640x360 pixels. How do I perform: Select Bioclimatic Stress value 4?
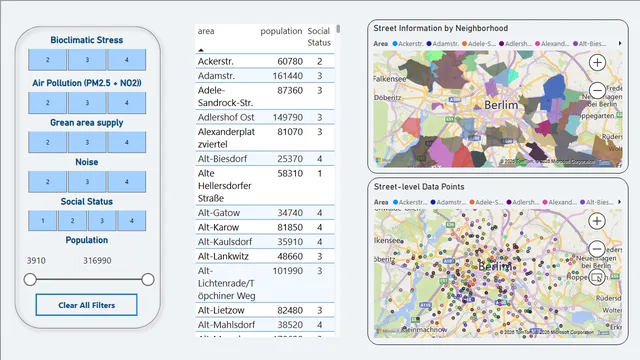(127, 60)
